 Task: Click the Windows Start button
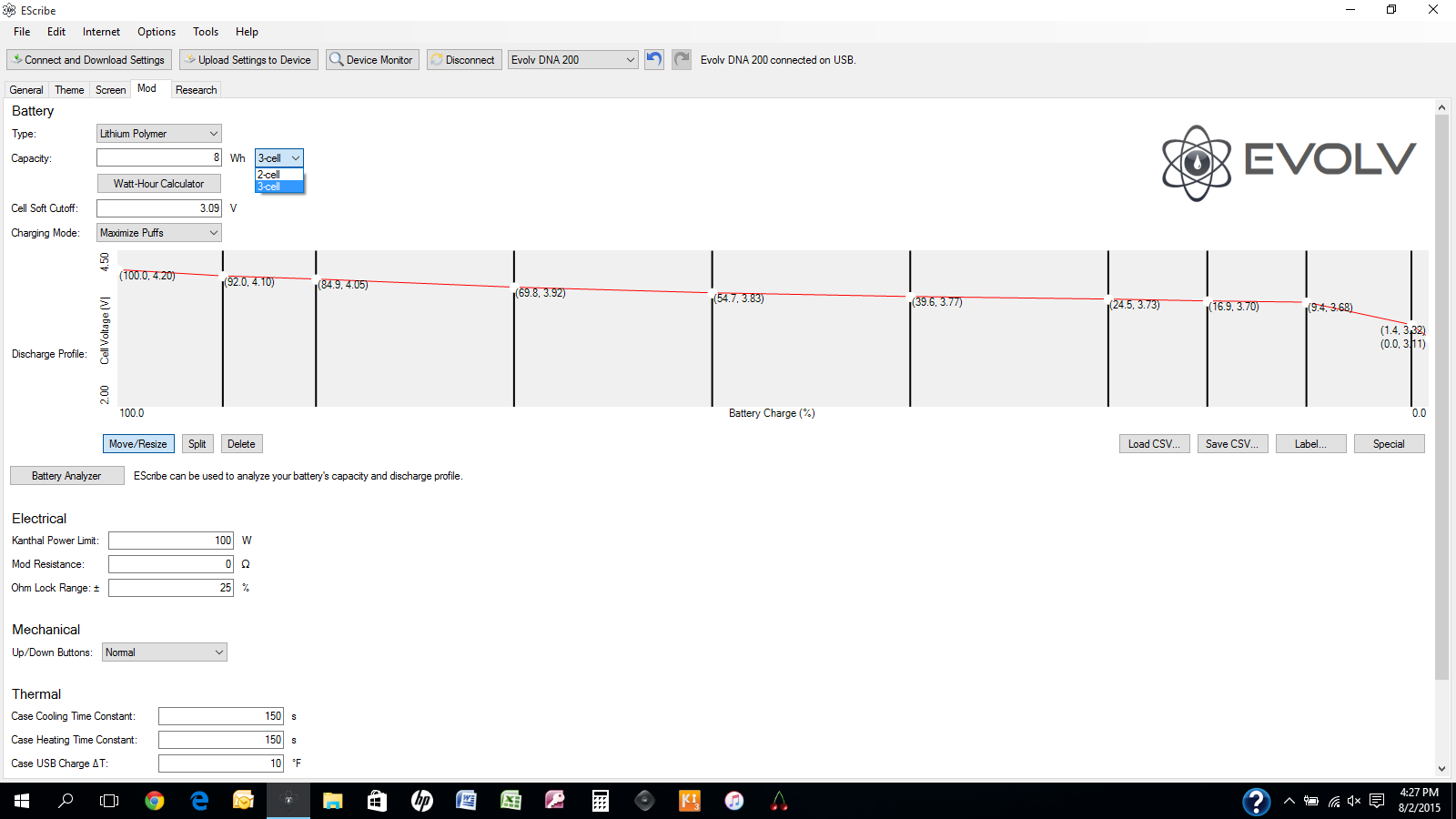(x=22, y=801)
